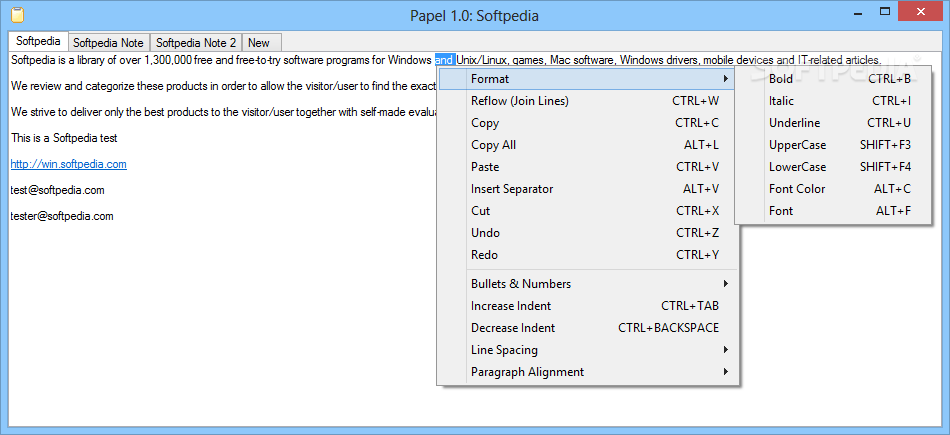The height and width of the screenshot is (435, 950).
Task: Open Font dialog from Format submenu
Action: tap(832, 211)
